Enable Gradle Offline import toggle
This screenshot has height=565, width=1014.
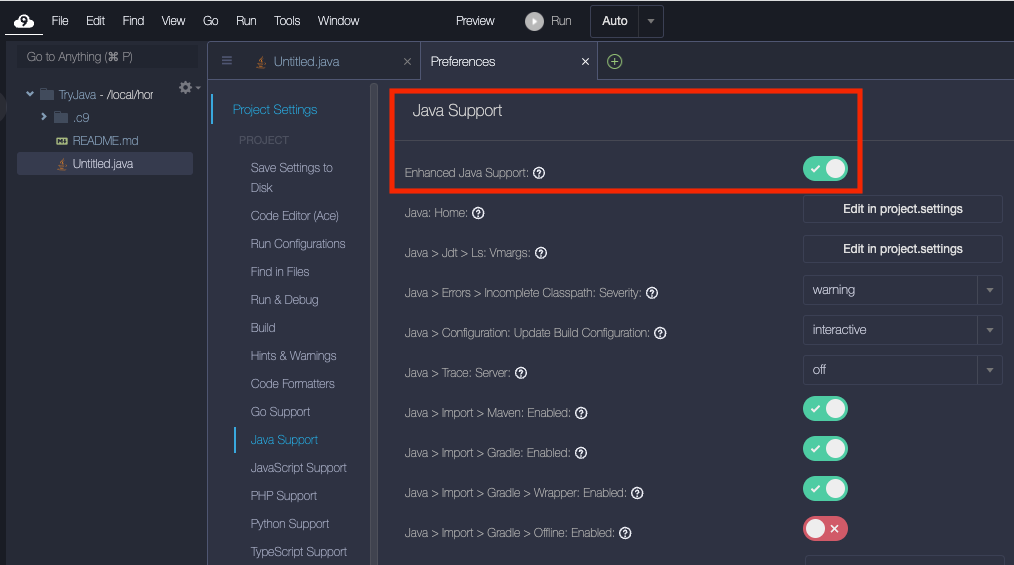(x=825, y=529)
